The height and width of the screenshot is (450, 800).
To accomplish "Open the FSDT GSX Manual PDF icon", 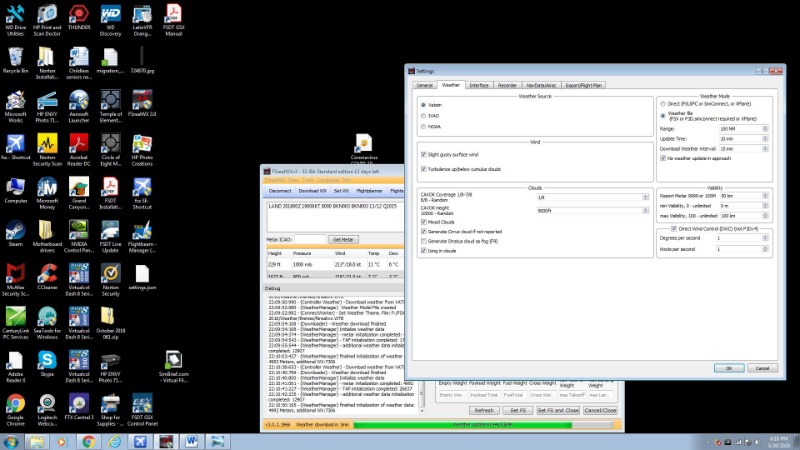I will (x=173, y=20).
